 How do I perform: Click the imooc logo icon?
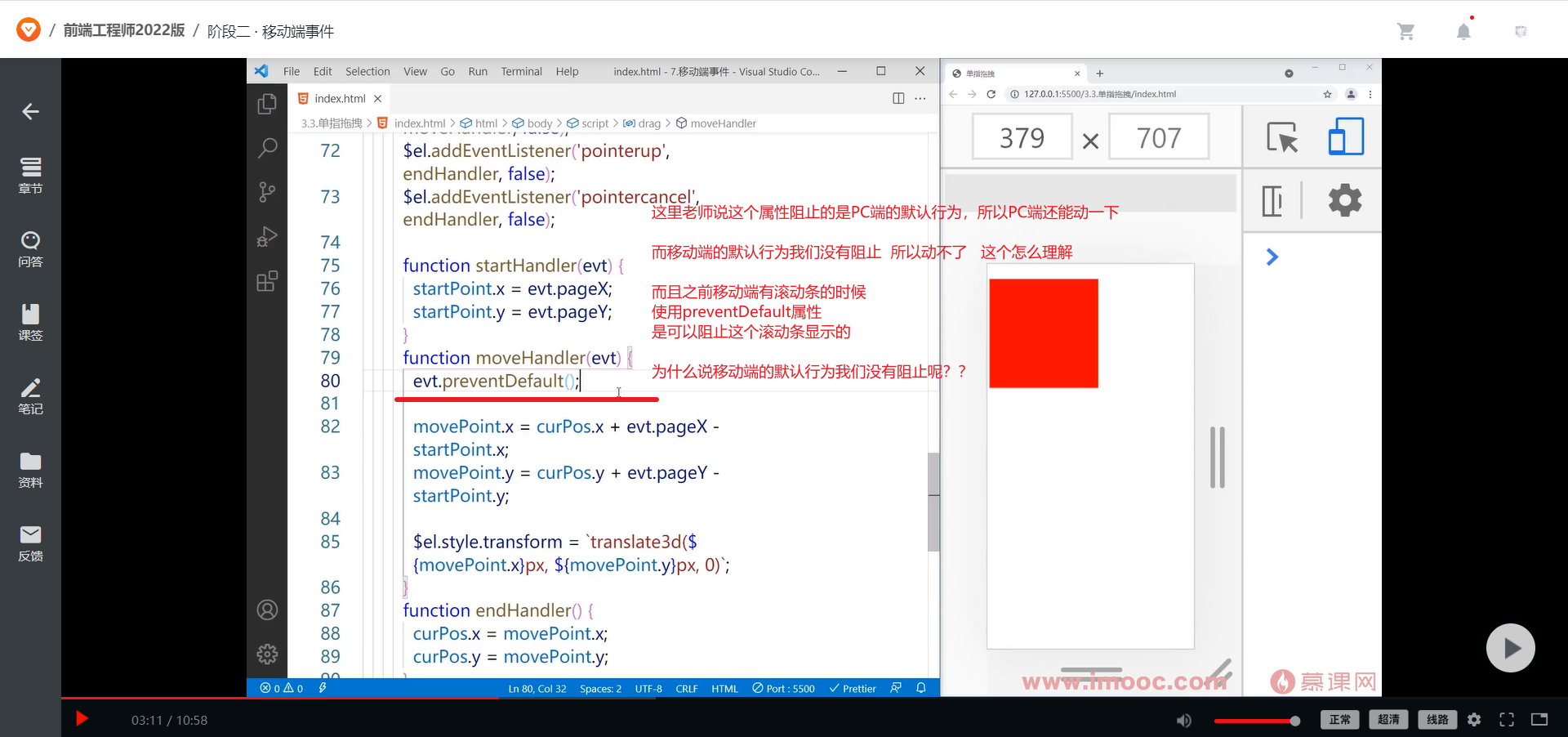29,30
